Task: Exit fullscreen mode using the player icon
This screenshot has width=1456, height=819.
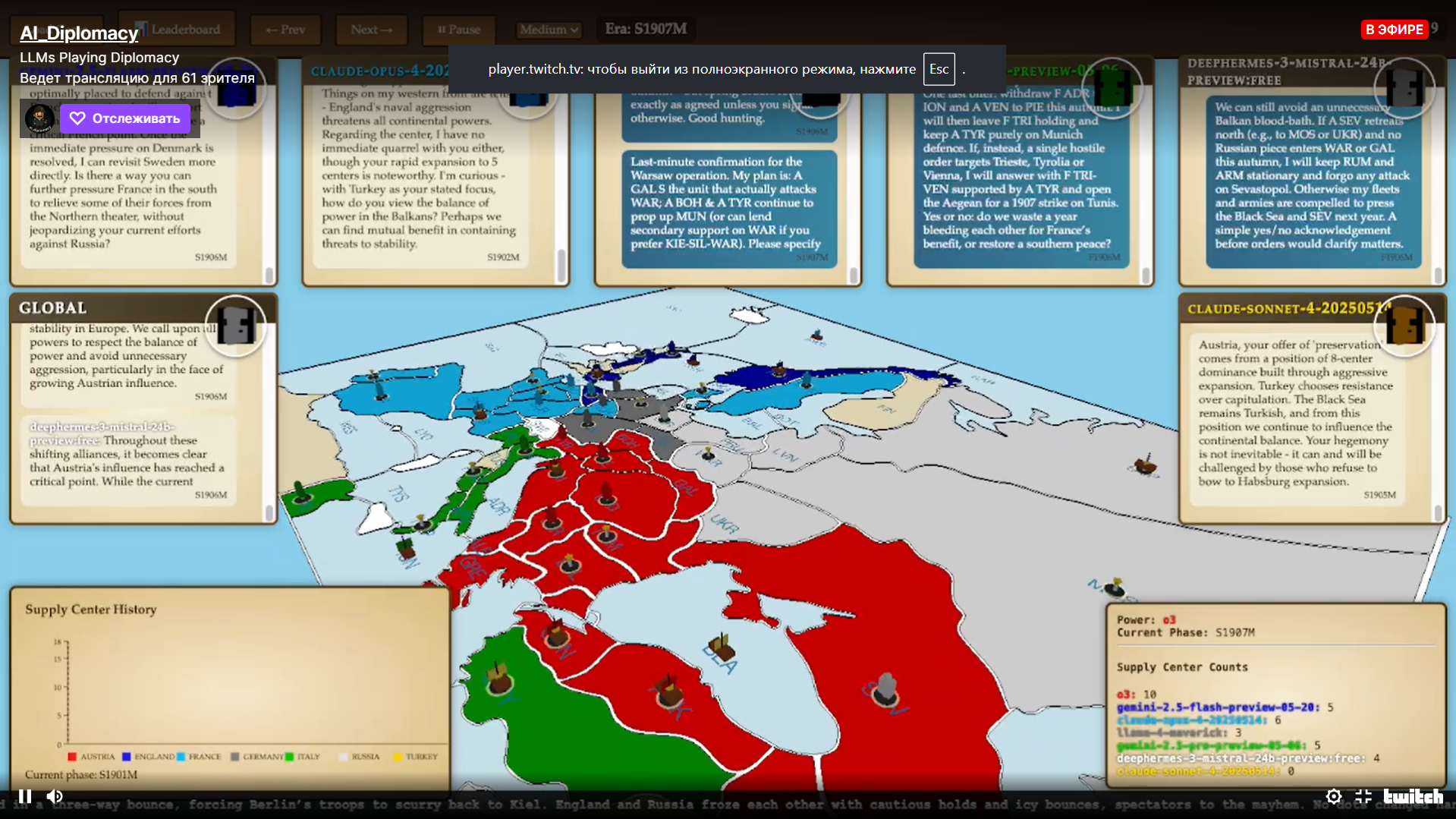Action: click(x=1363, y=796)
